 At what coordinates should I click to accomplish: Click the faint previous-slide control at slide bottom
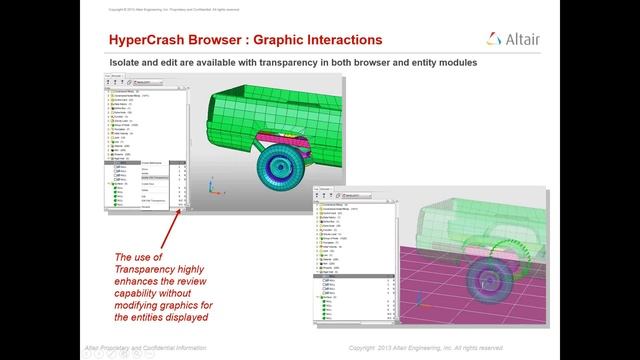(x=87, y=354)
